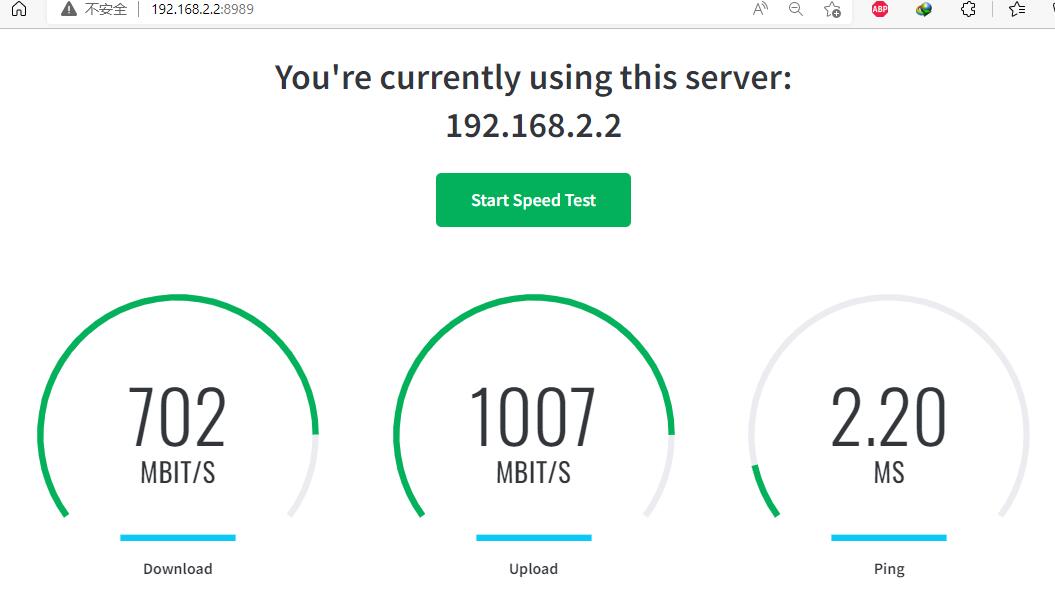This screenshot has width=1055, height=601.
Task: Click the not-secure warning triangle icon
Action: tap(68, 9)
